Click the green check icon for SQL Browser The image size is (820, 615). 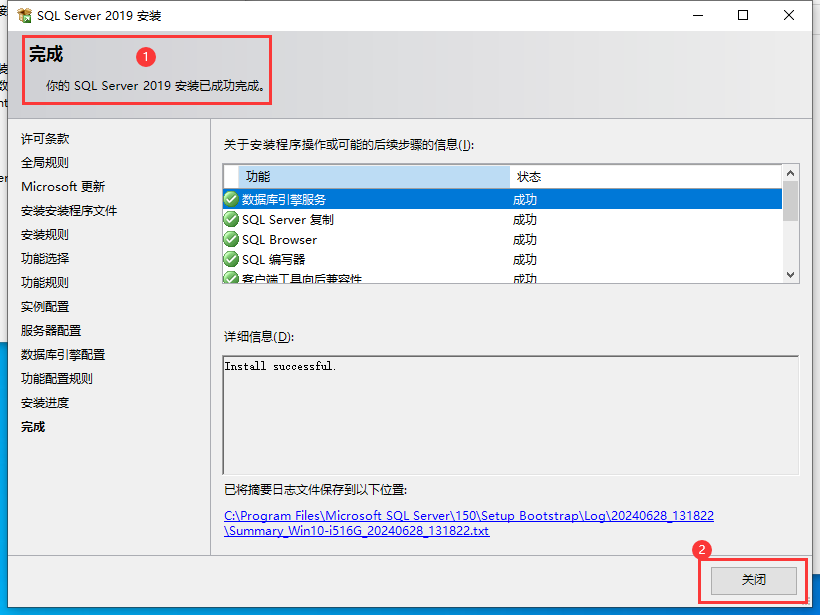[231, 239]
